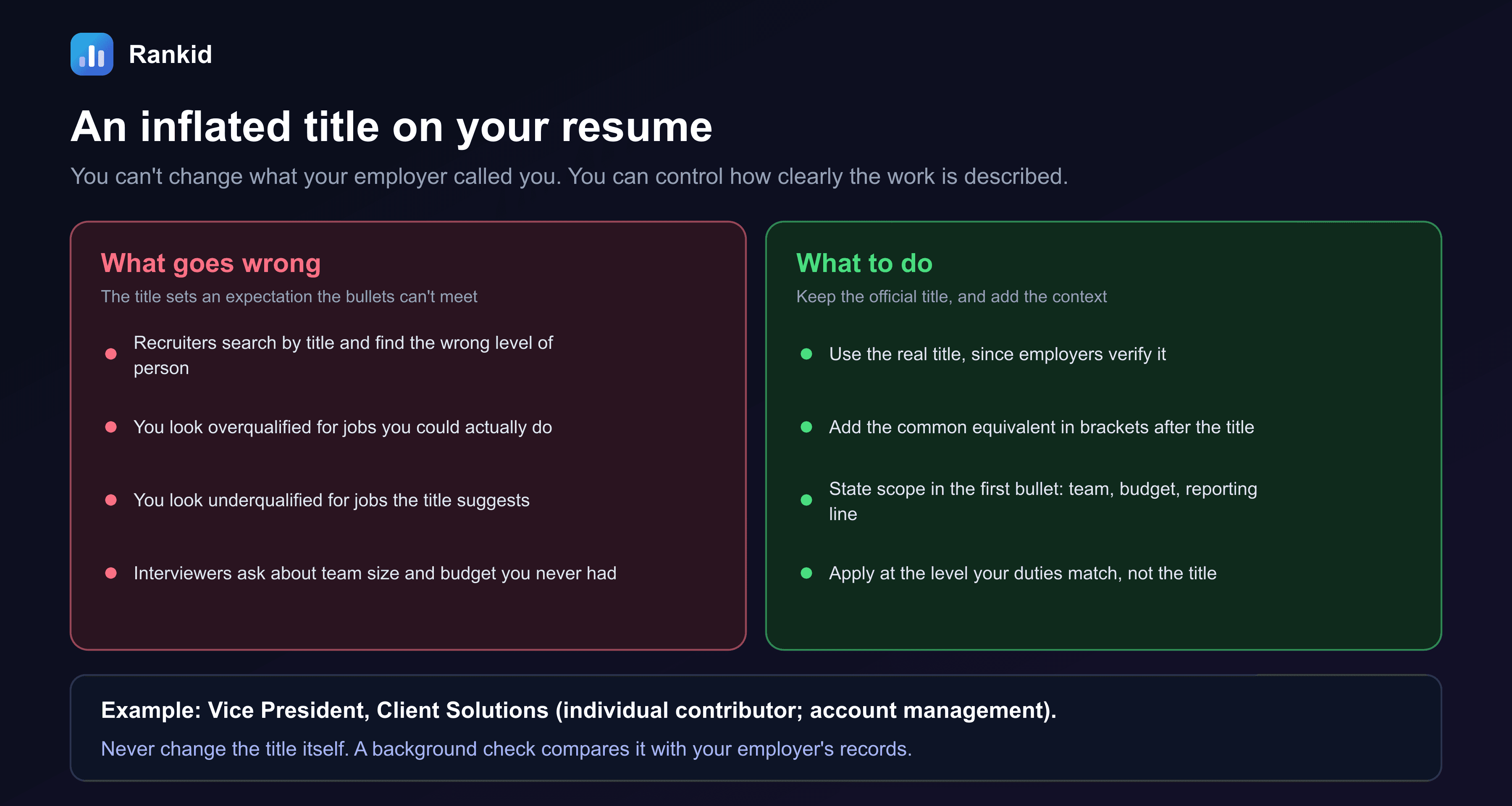Click the 'Example: Vice President, Client Solutions' line
Screen dimensions: 1512x806
point(578,710)
